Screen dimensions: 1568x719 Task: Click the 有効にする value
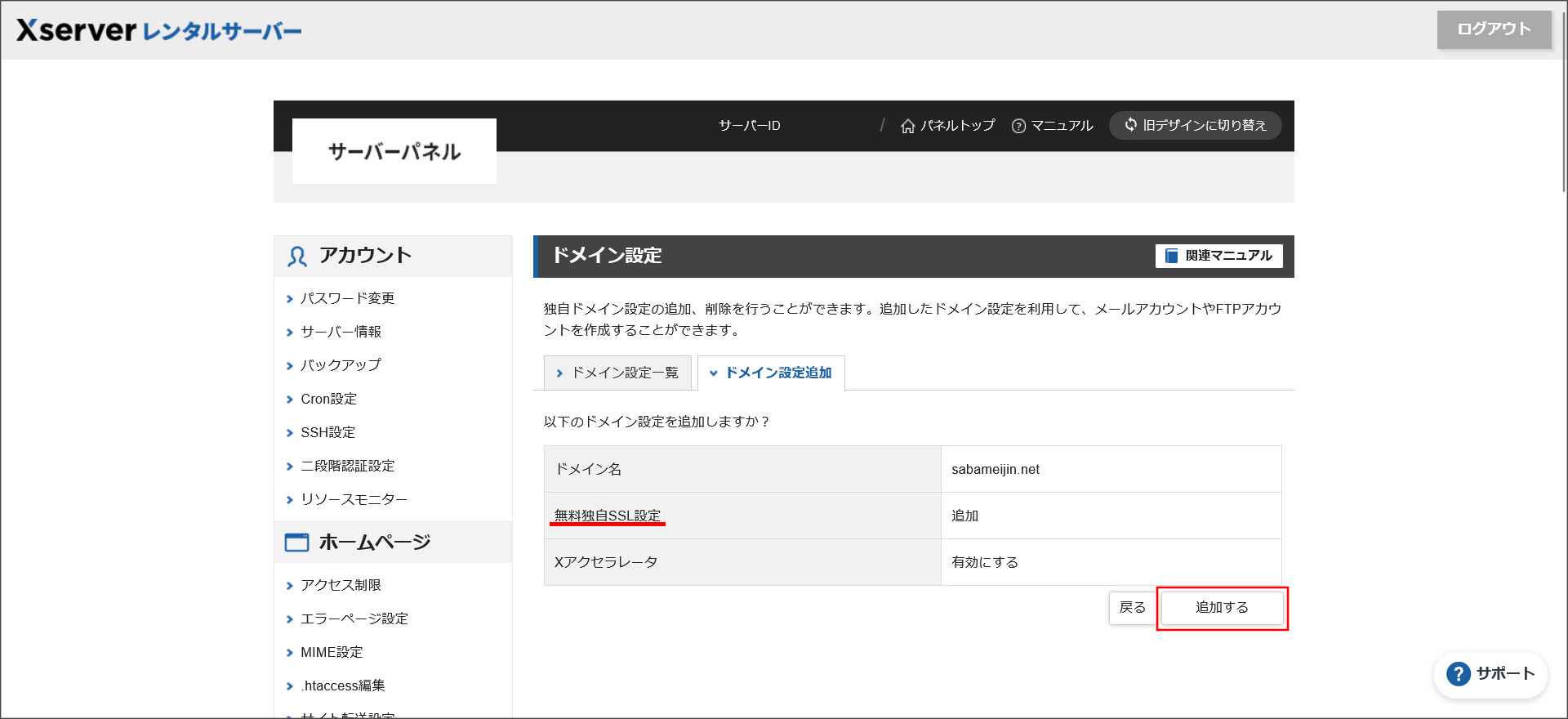click(x=985, y=562)
